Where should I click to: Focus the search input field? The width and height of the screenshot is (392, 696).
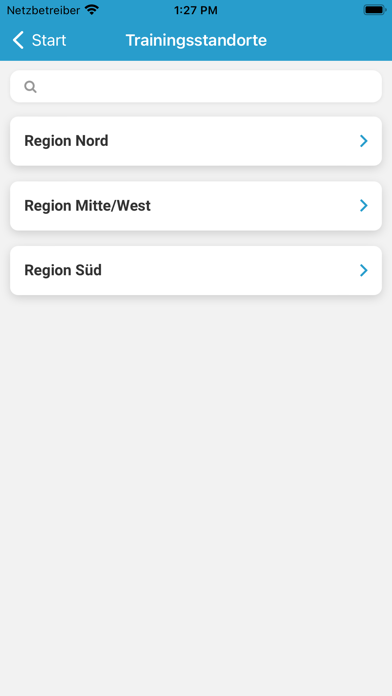[x=196, y=86]
